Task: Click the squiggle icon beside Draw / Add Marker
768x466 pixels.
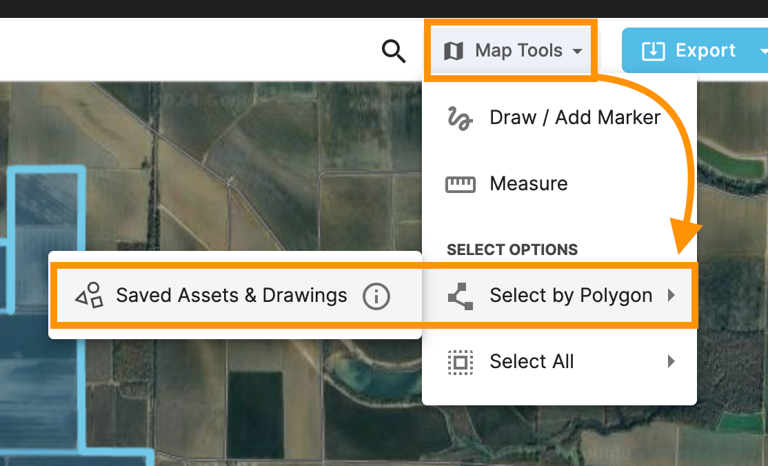Action: click(460, 118)
